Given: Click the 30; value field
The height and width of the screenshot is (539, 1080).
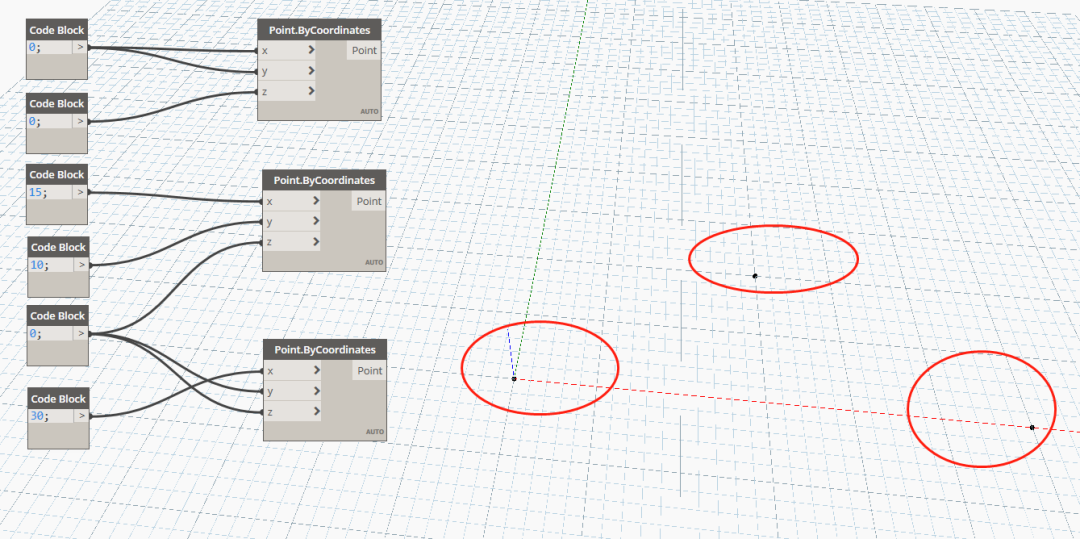Looking at the screenshot, I should point(50,416).
